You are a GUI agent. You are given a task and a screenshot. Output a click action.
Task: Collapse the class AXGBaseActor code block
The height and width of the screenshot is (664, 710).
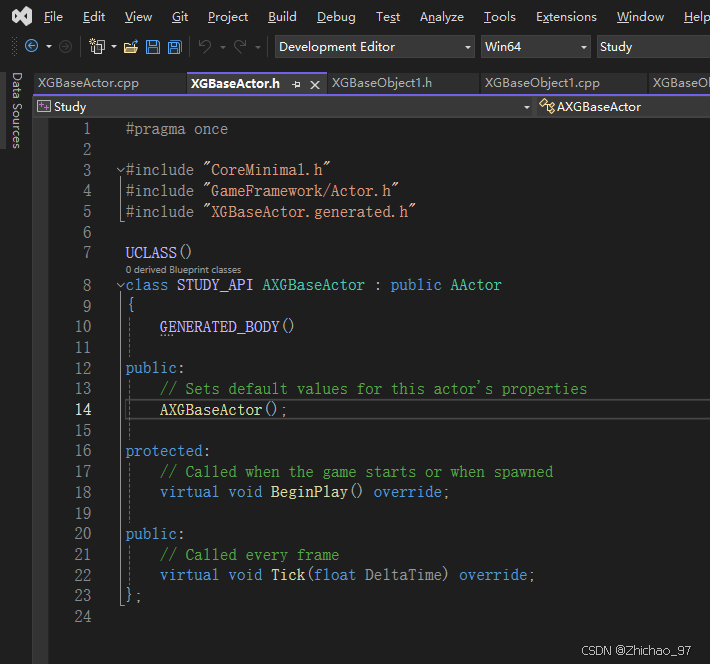click(x=120, y=286)
